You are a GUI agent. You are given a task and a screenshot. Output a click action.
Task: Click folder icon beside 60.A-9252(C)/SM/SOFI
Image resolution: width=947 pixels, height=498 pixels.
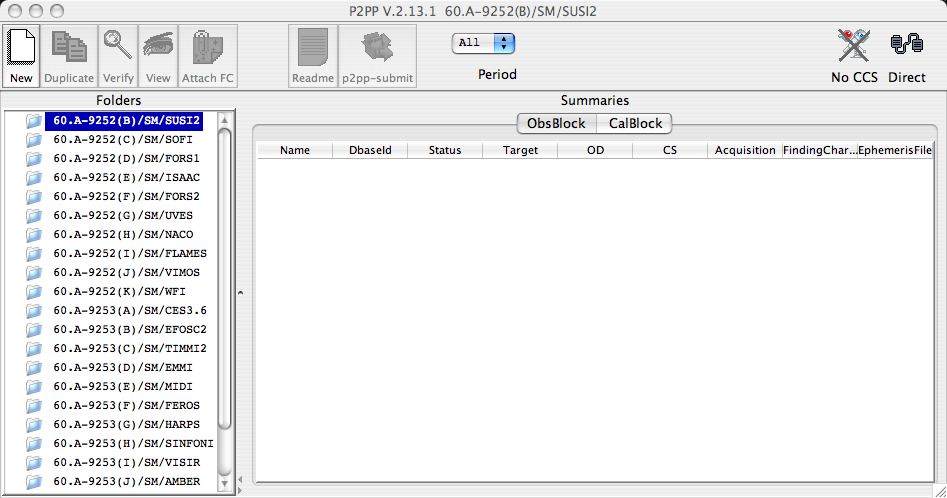pyautogui.click(x=34, y=140)
